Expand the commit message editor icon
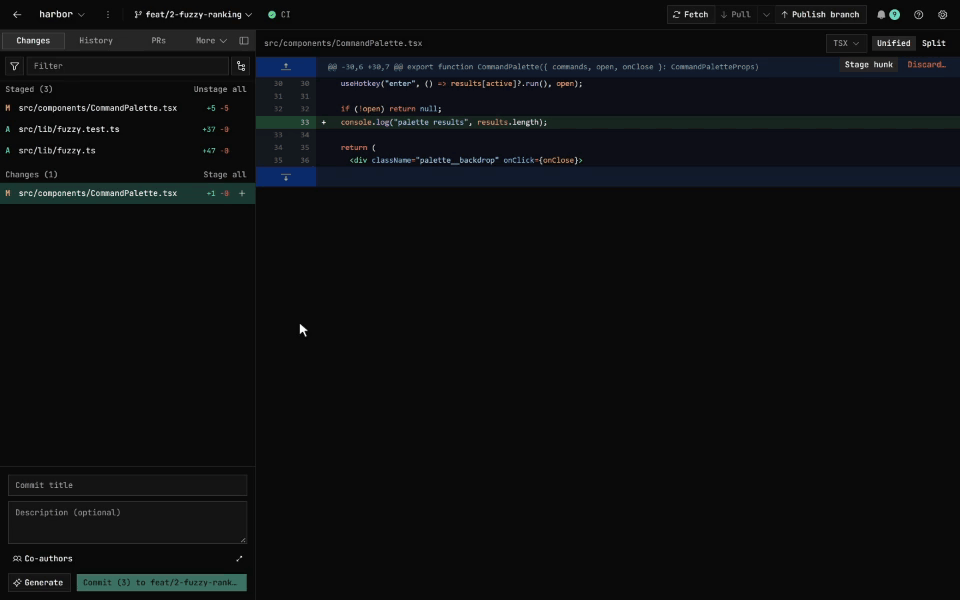Image resolution: width=960 pixels, height=600 pixels. click(x=239, y=559)
